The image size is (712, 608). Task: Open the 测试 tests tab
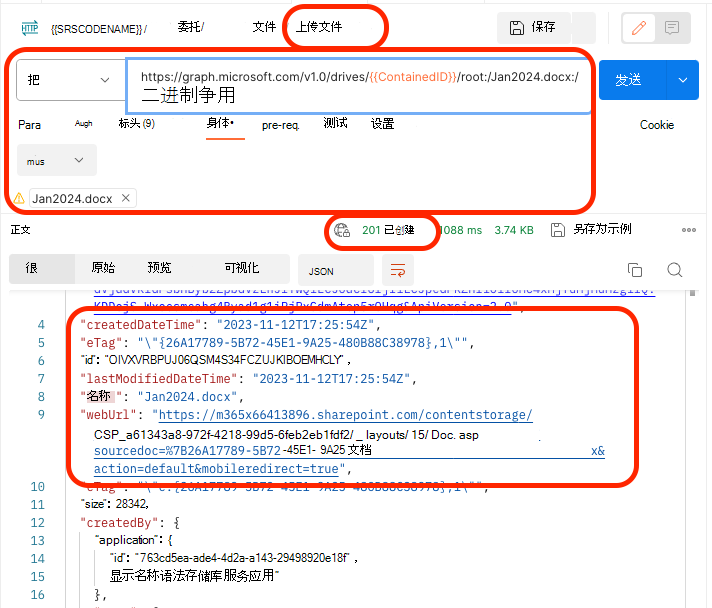[336, 123]
